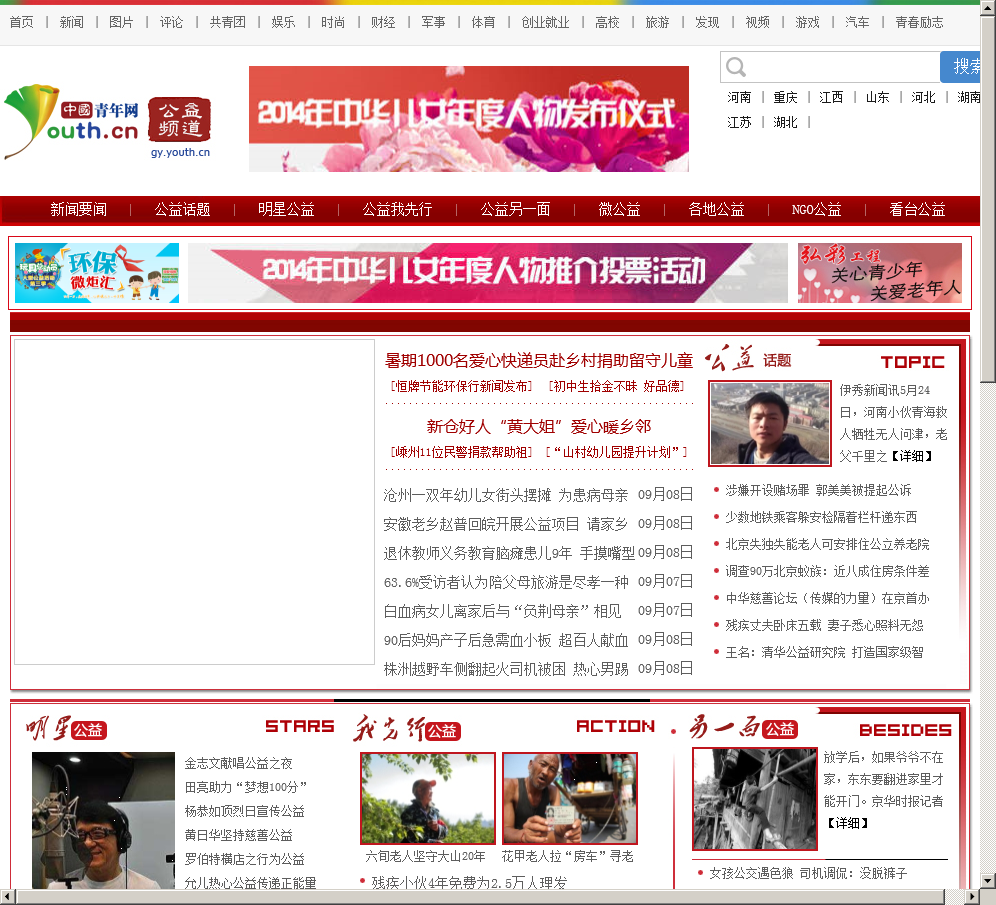Open headline 暑期1000名爱心快递员赴乡村捐助留守儿童
996x905 pixels.
(x=539, y=361)
